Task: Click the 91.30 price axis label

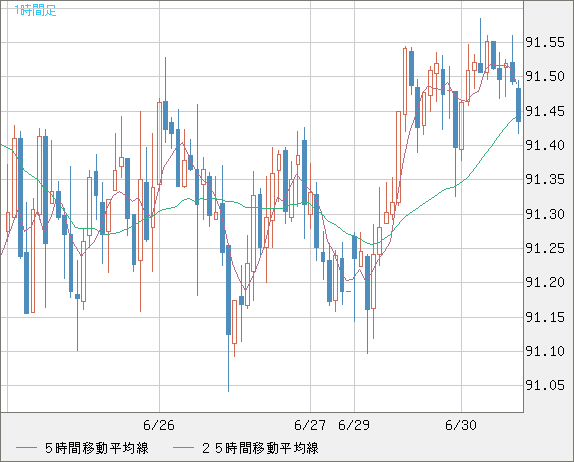Action: tap(545, 214)
